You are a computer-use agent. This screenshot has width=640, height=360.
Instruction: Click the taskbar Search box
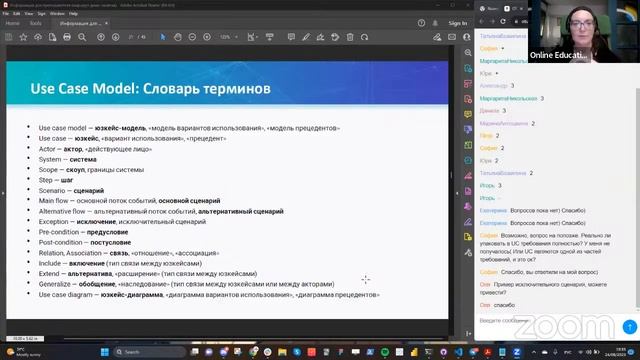[x=149, y=352]
